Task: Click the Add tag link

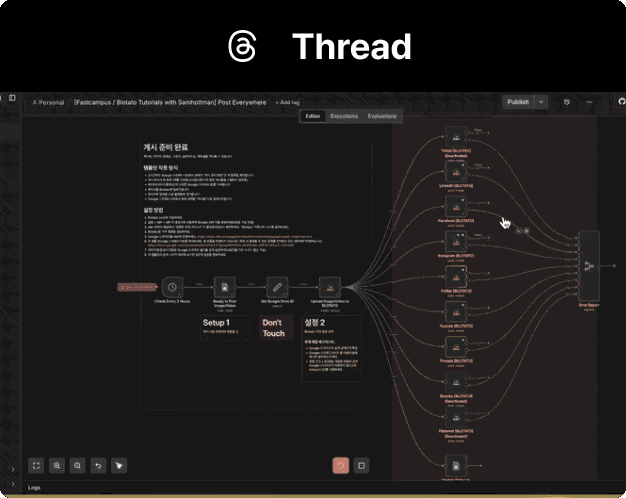Action: 287,102
